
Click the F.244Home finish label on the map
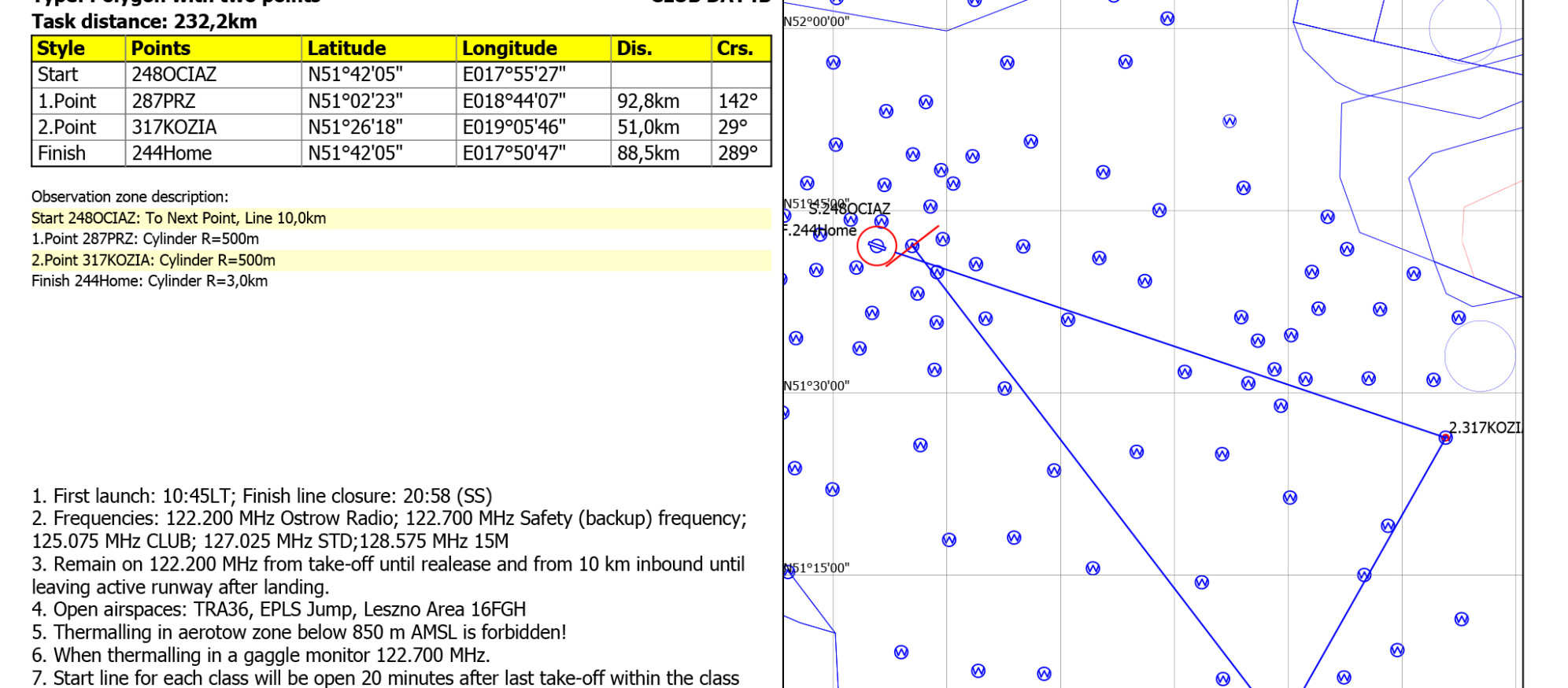820,230
